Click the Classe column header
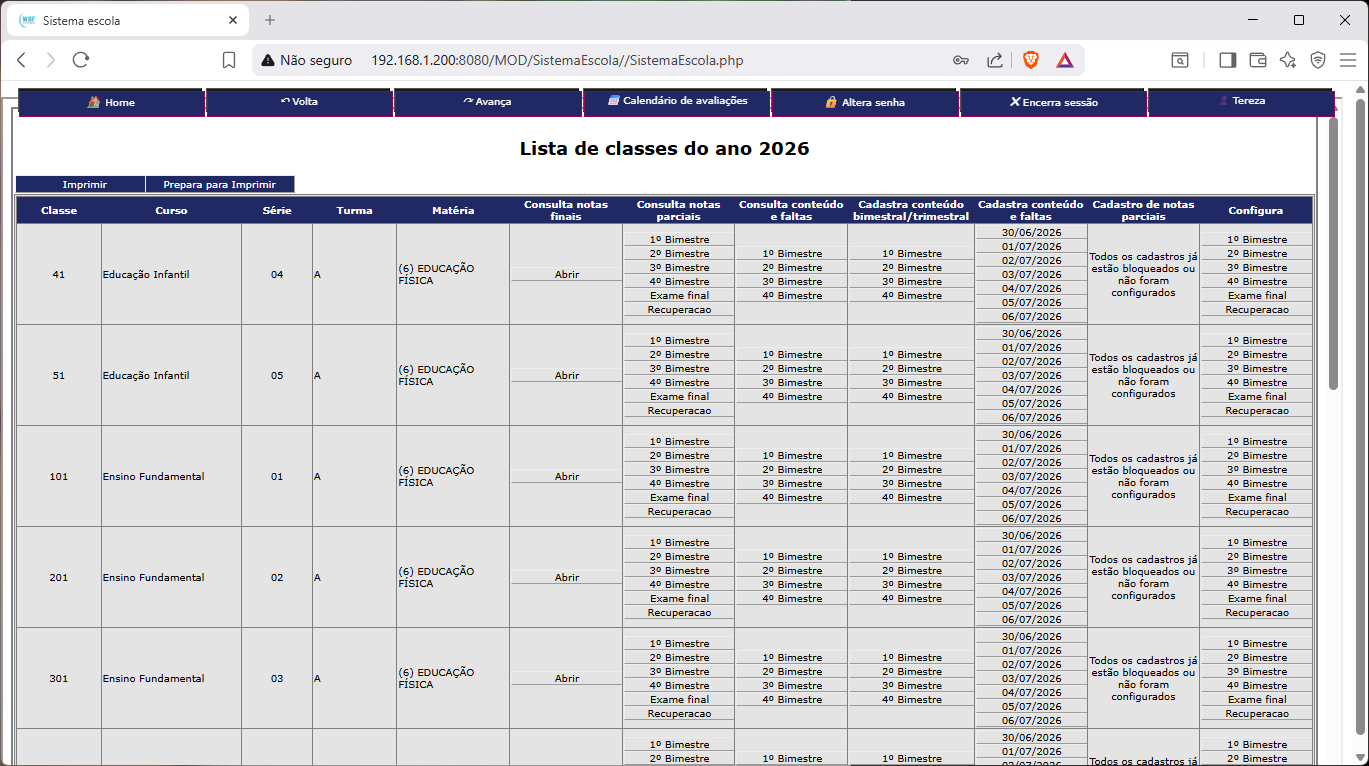 pyautogui.click(x=59, y=210)
